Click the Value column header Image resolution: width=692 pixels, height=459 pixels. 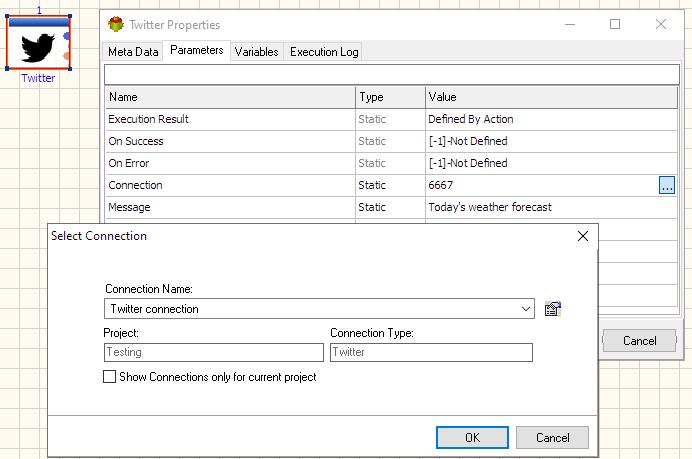(x=551, y=97)
